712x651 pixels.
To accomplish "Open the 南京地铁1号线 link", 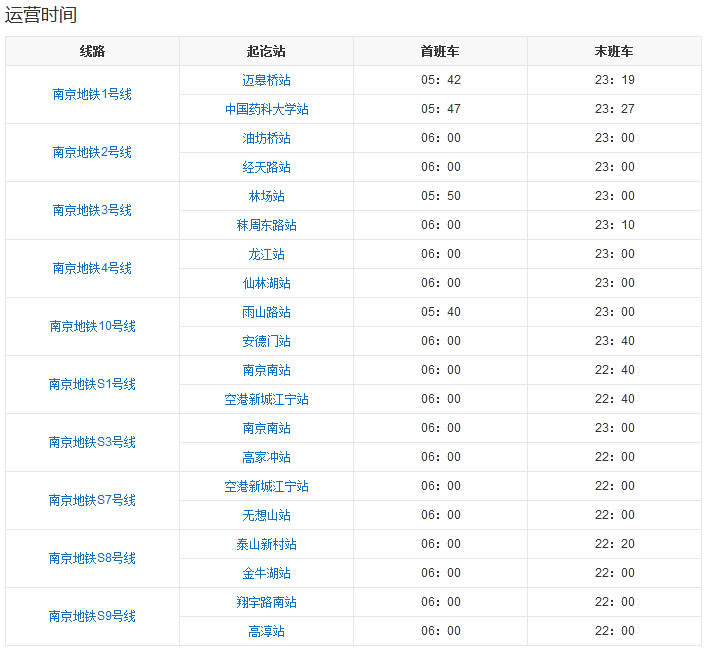I will (x=92, y=94).
